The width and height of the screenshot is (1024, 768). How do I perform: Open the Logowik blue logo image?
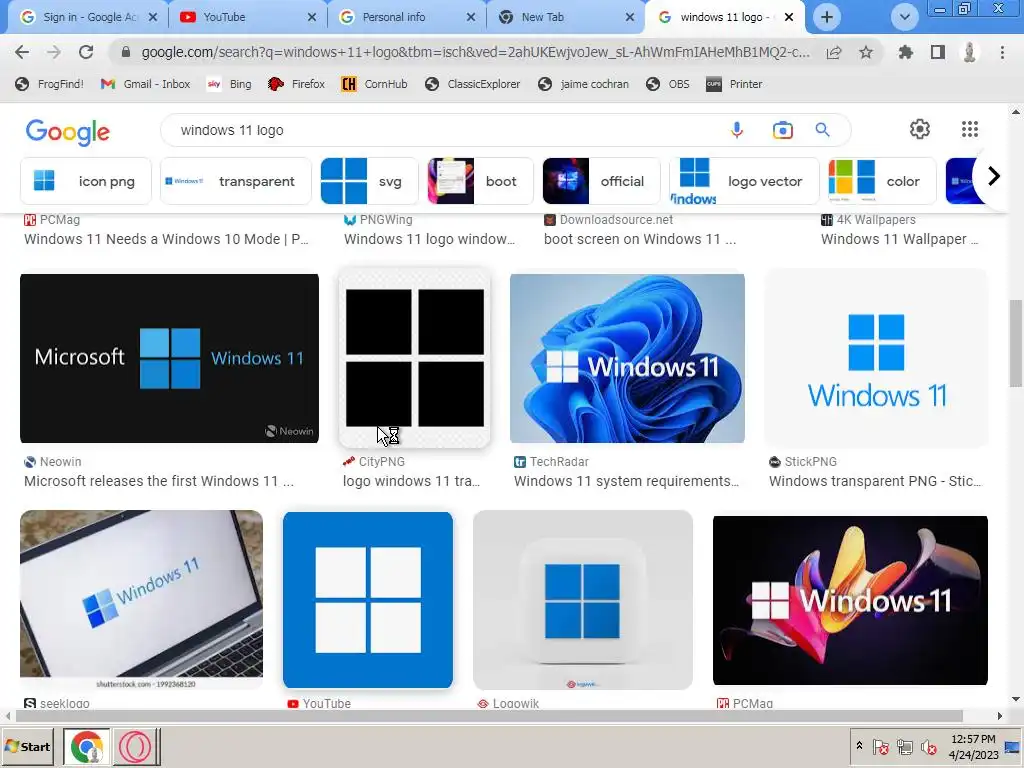pyautogui.click(x=583, y=600)
